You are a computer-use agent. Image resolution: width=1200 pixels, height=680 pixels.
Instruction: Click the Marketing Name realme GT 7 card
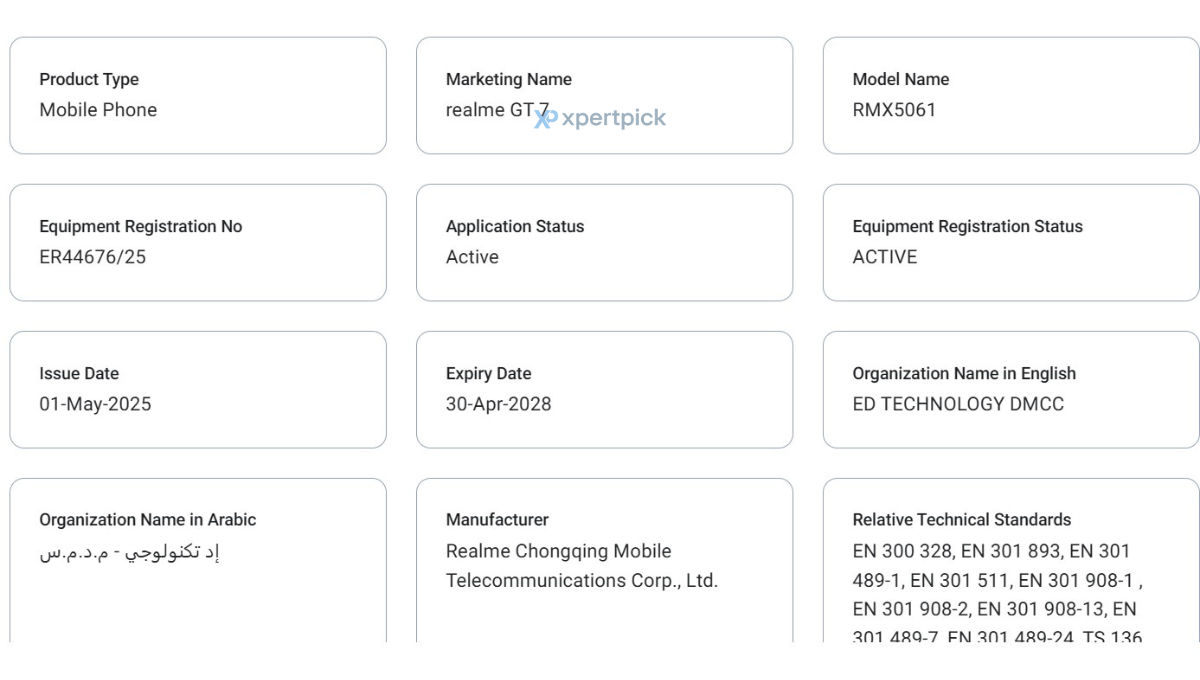(x=604, y=96)
